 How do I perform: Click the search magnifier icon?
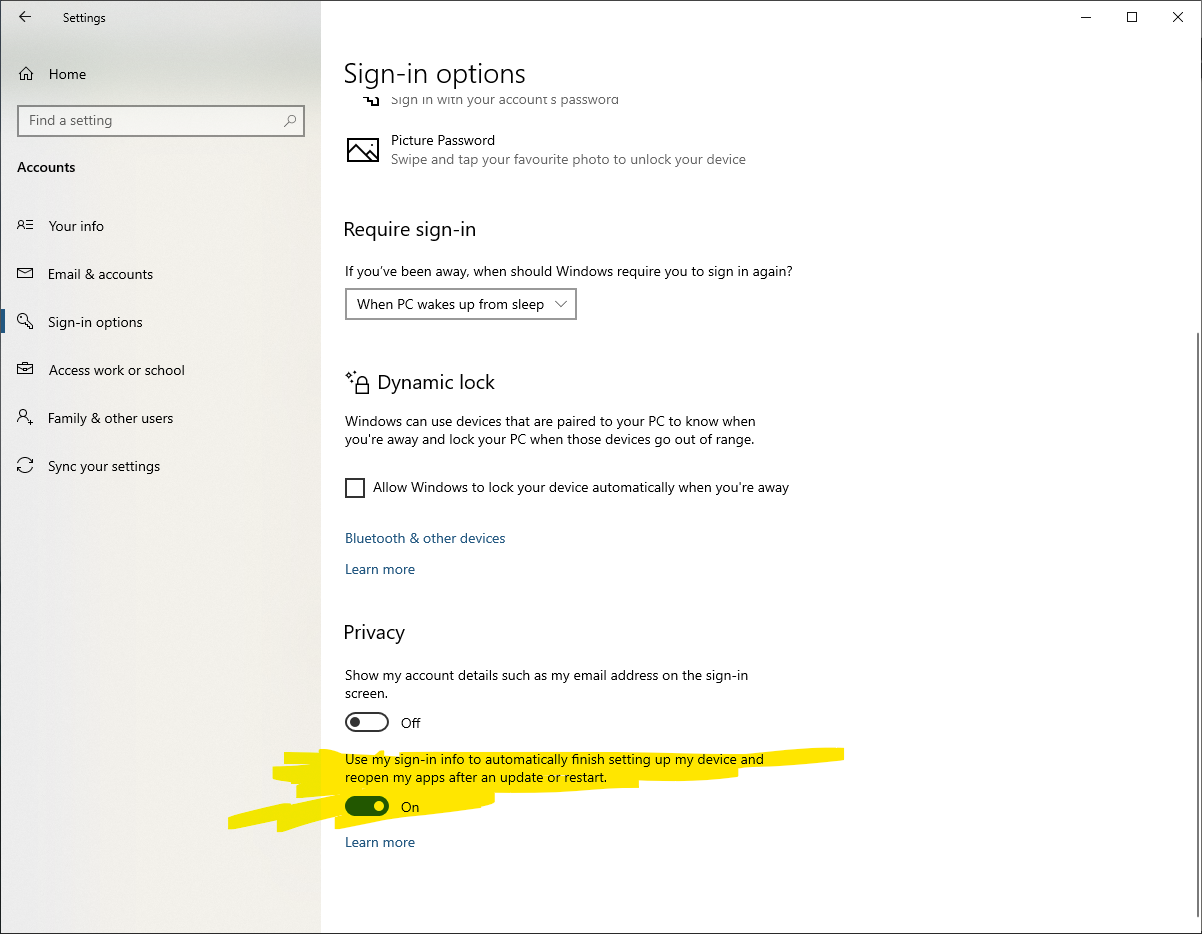coord(290,121)
